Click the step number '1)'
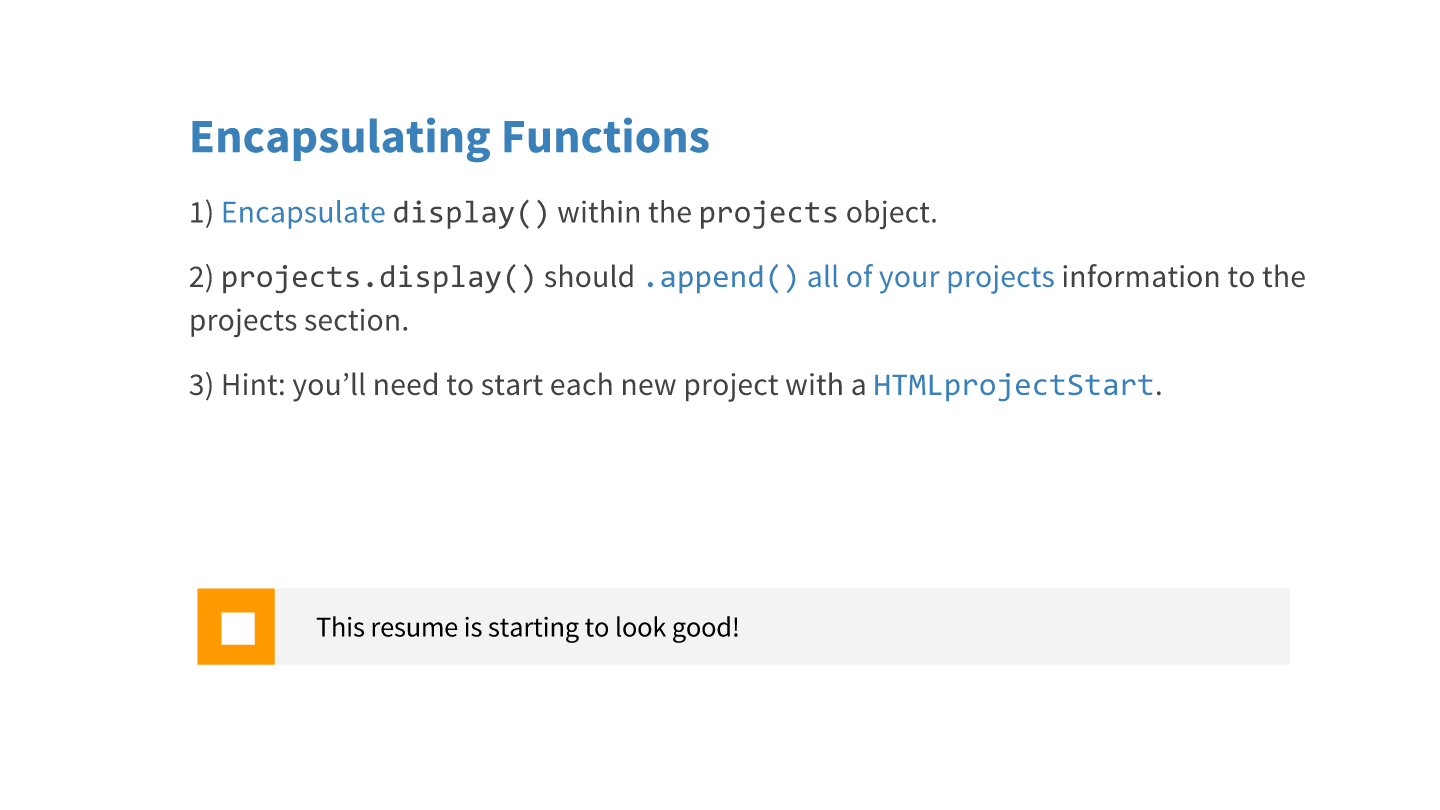 tap(201, 213)
